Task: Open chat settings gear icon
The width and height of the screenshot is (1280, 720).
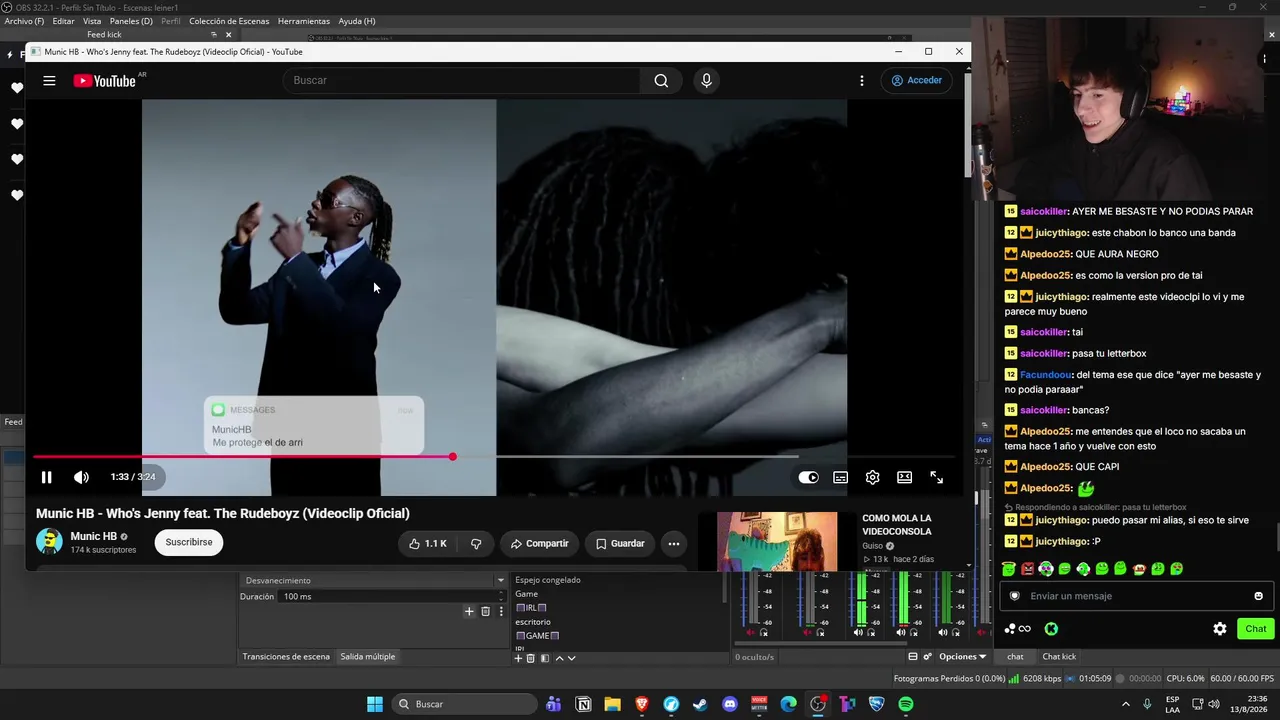Action: [x=1220, y=629]
